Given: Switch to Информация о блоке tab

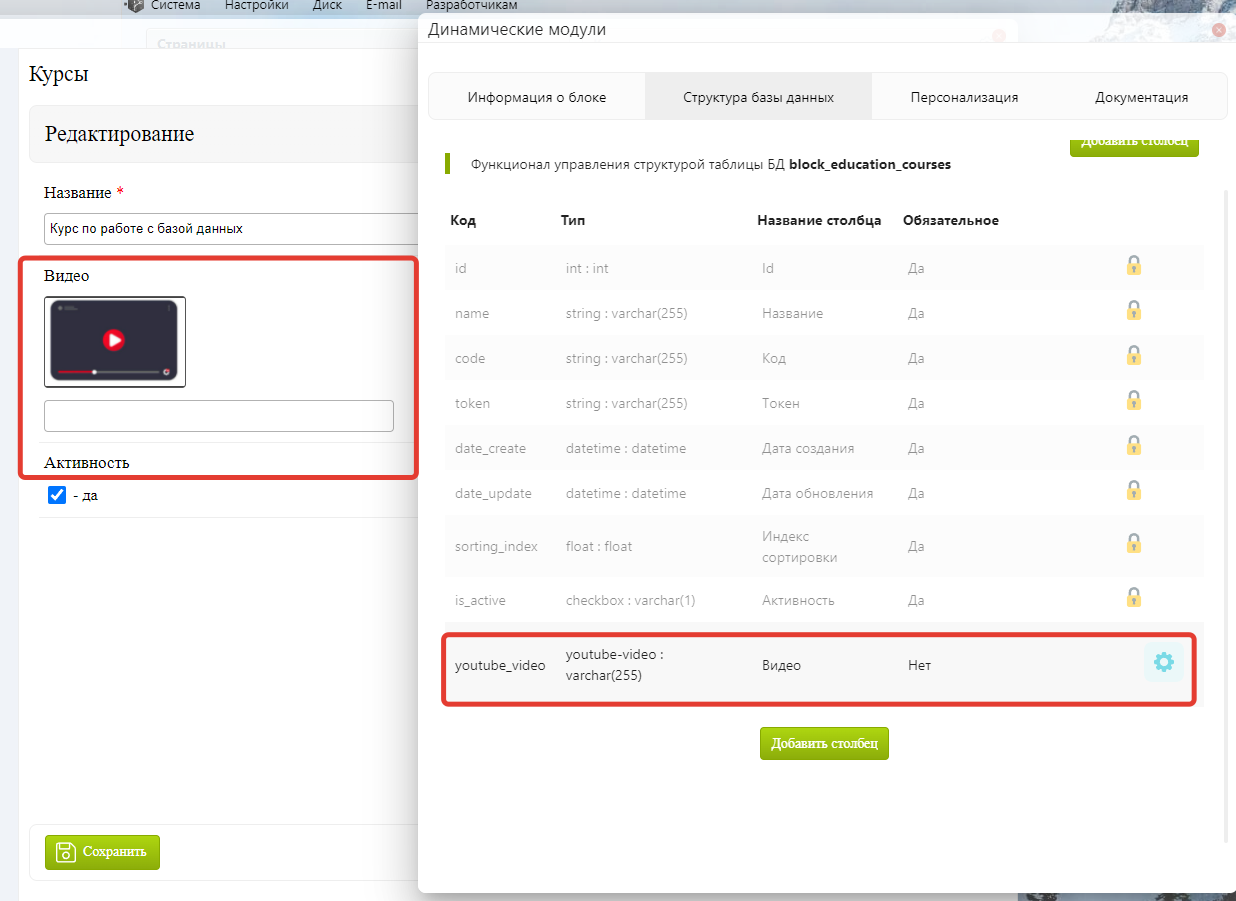Looking at the screenshot, I should [x=537, y=97].
